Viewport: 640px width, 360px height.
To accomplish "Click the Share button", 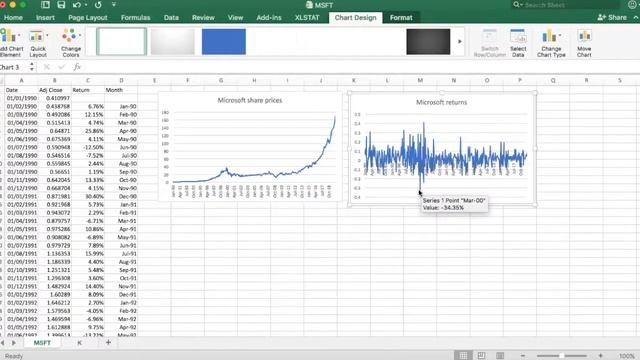I will pos(612,17).
